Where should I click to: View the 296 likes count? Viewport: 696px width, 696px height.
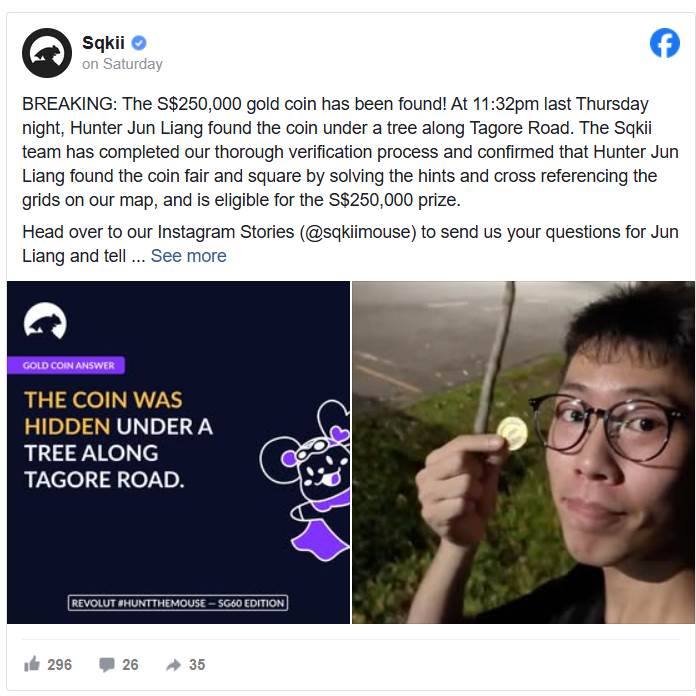59,664
